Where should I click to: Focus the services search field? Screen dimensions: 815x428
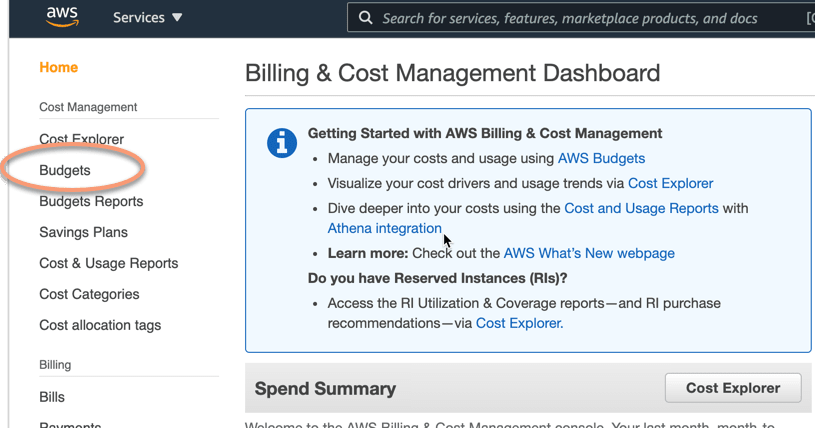[x=581, y=18]
